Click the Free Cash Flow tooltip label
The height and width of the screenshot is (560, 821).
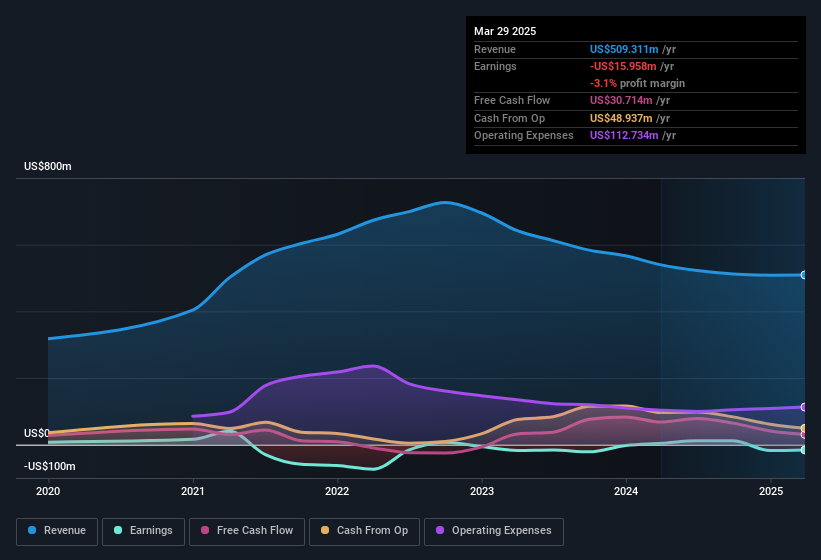tap(512, 100)
